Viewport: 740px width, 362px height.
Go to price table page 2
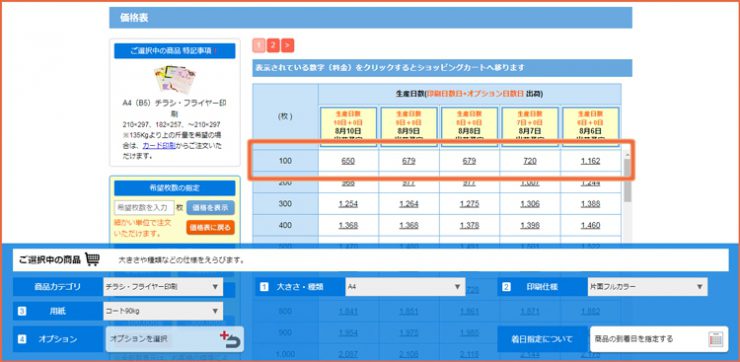pos(273,45)
